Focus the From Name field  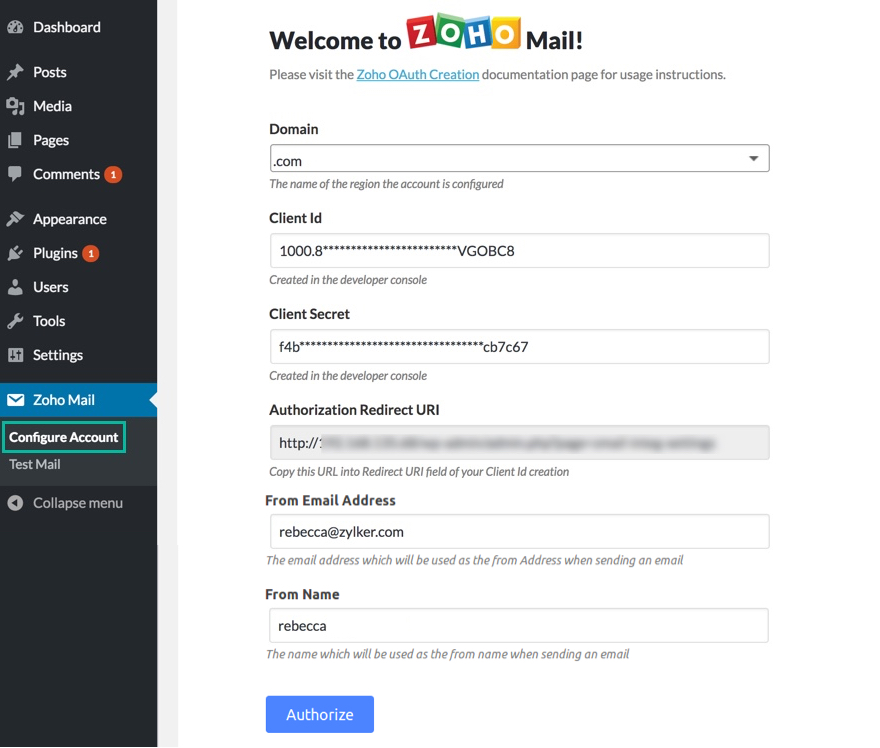tap(519, 626)
